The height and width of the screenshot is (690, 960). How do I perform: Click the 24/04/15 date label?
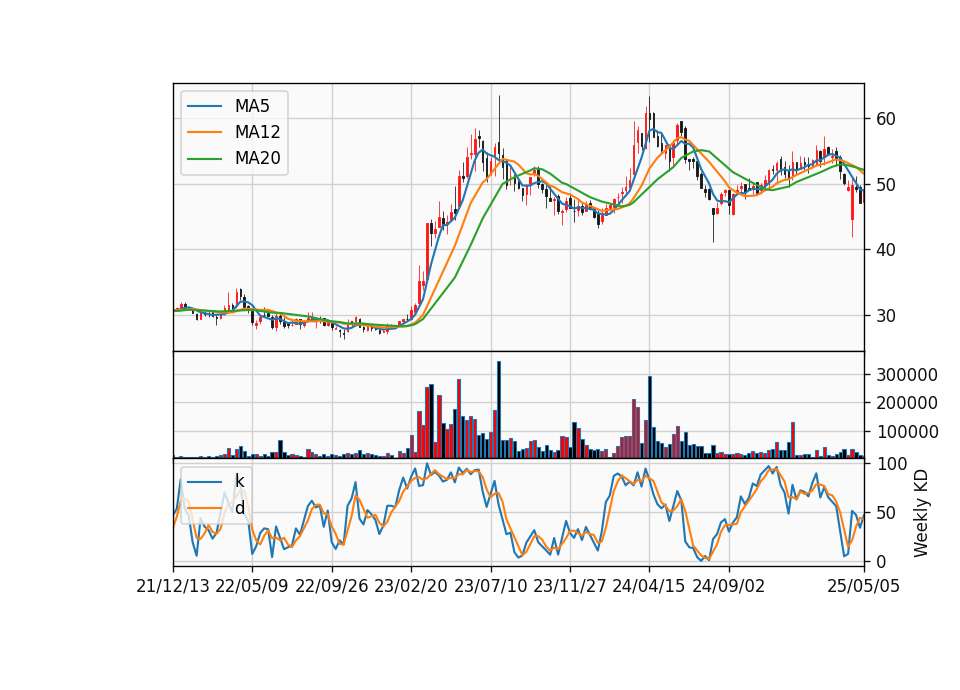point(649,587)
